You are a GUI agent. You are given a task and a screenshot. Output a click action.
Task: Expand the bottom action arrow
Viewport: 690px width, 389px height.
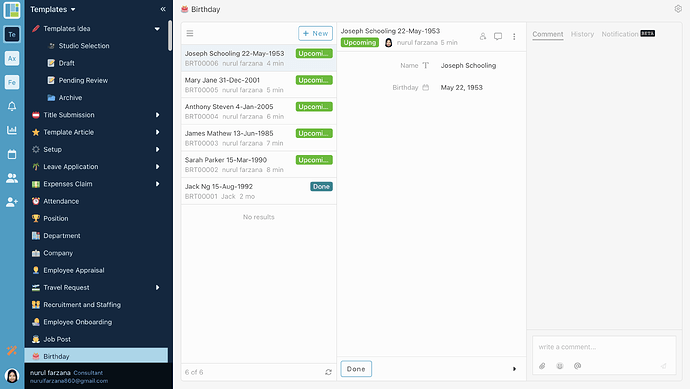[x=514, y=369]
